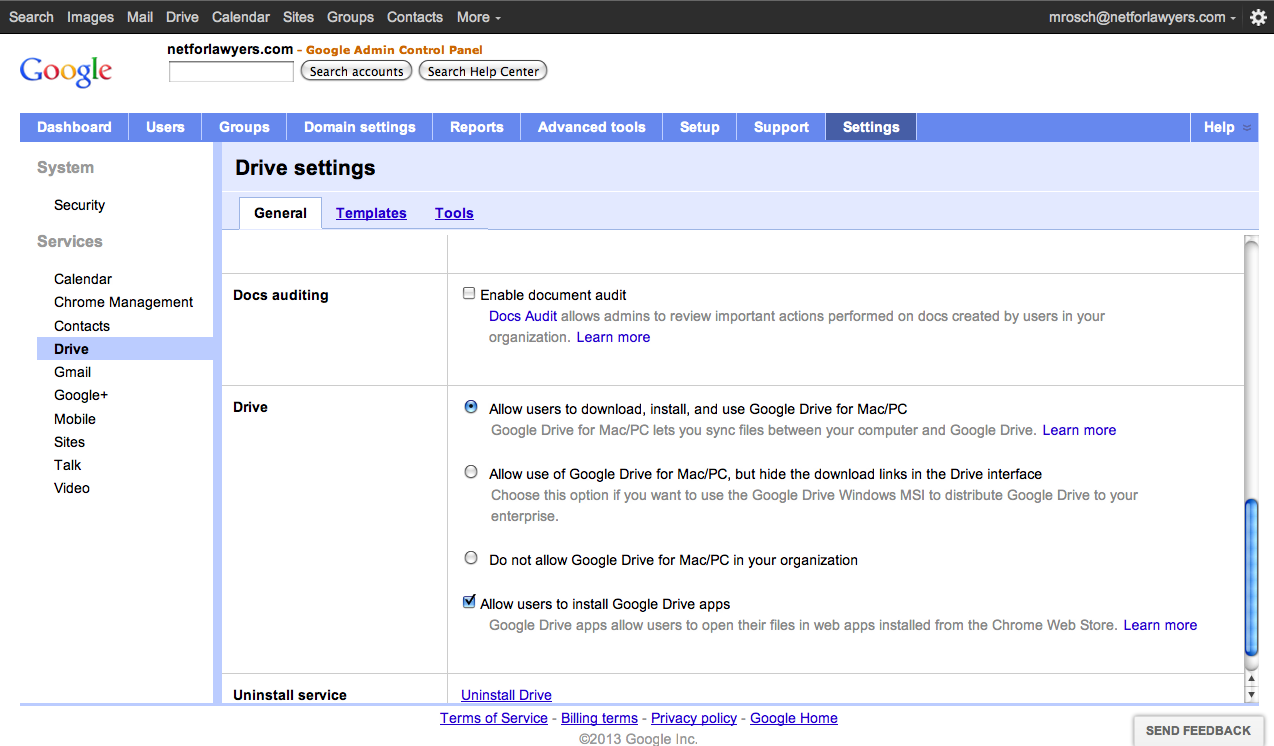
Task: Open the More dropdown in top bar
Action: tap(479, 17)
